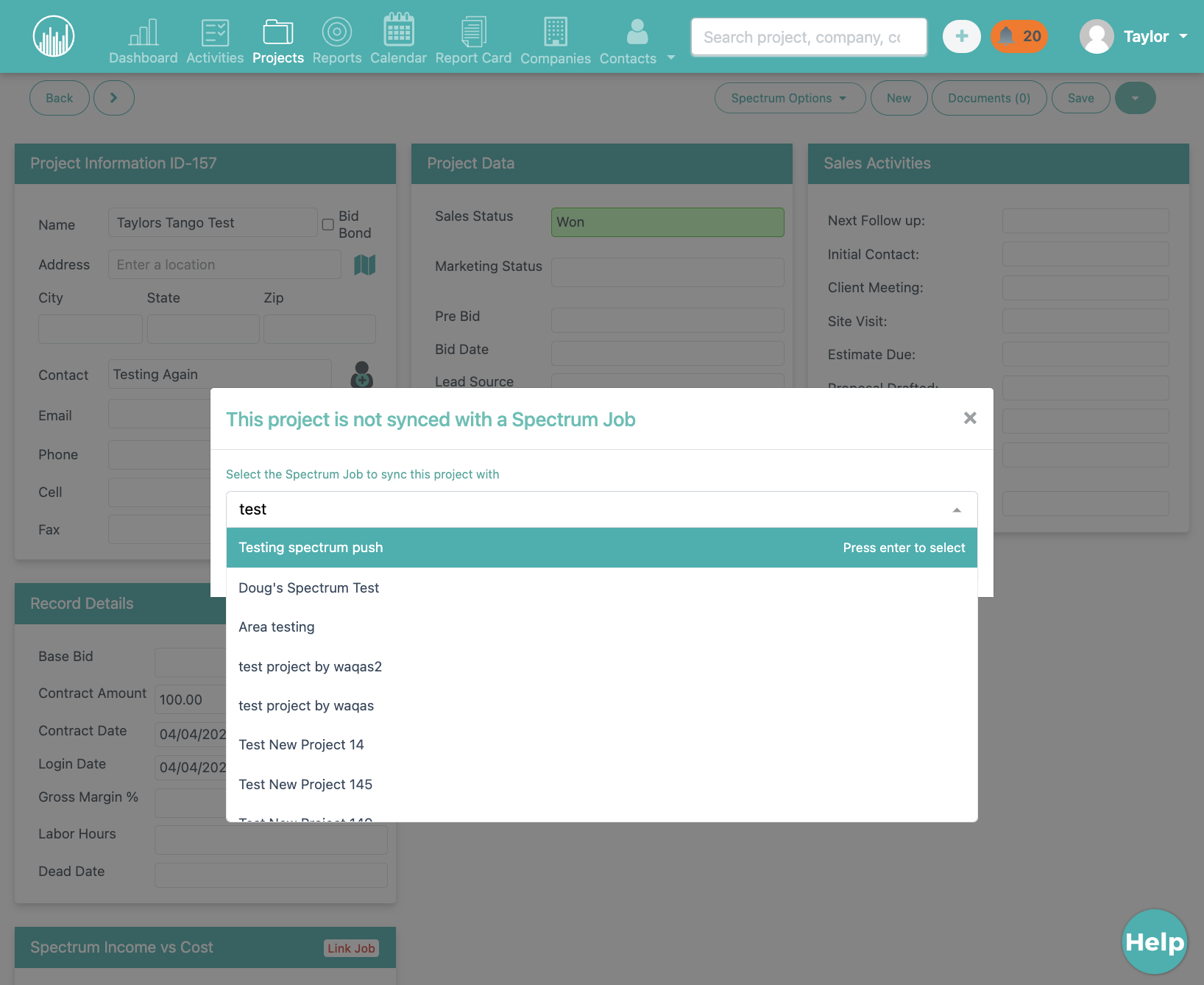Choose Doug's Spectrum Test option
1204x985 pixels.
602,587
